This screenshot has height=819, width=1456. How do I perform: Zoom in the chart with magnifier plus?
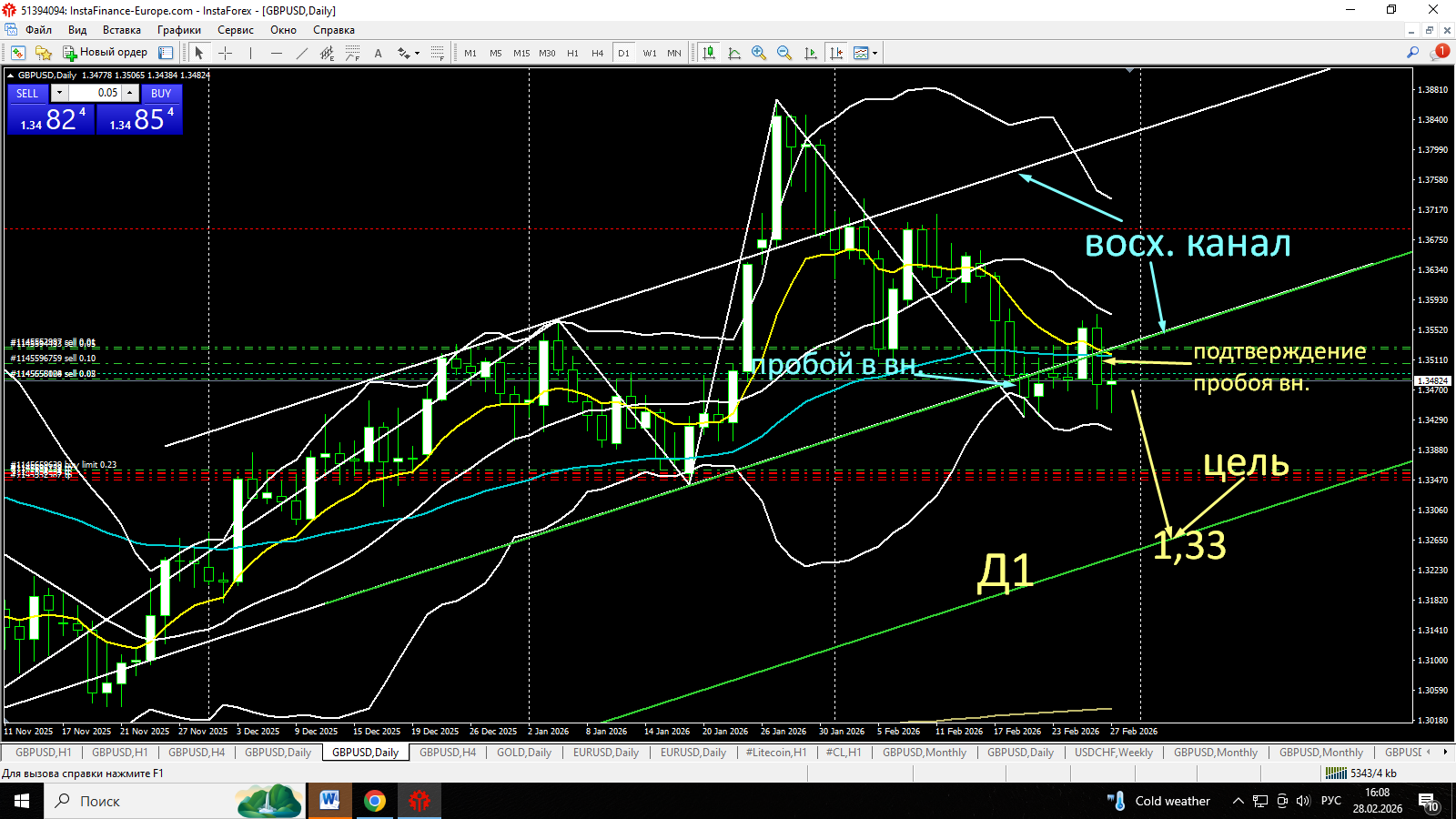759,53
